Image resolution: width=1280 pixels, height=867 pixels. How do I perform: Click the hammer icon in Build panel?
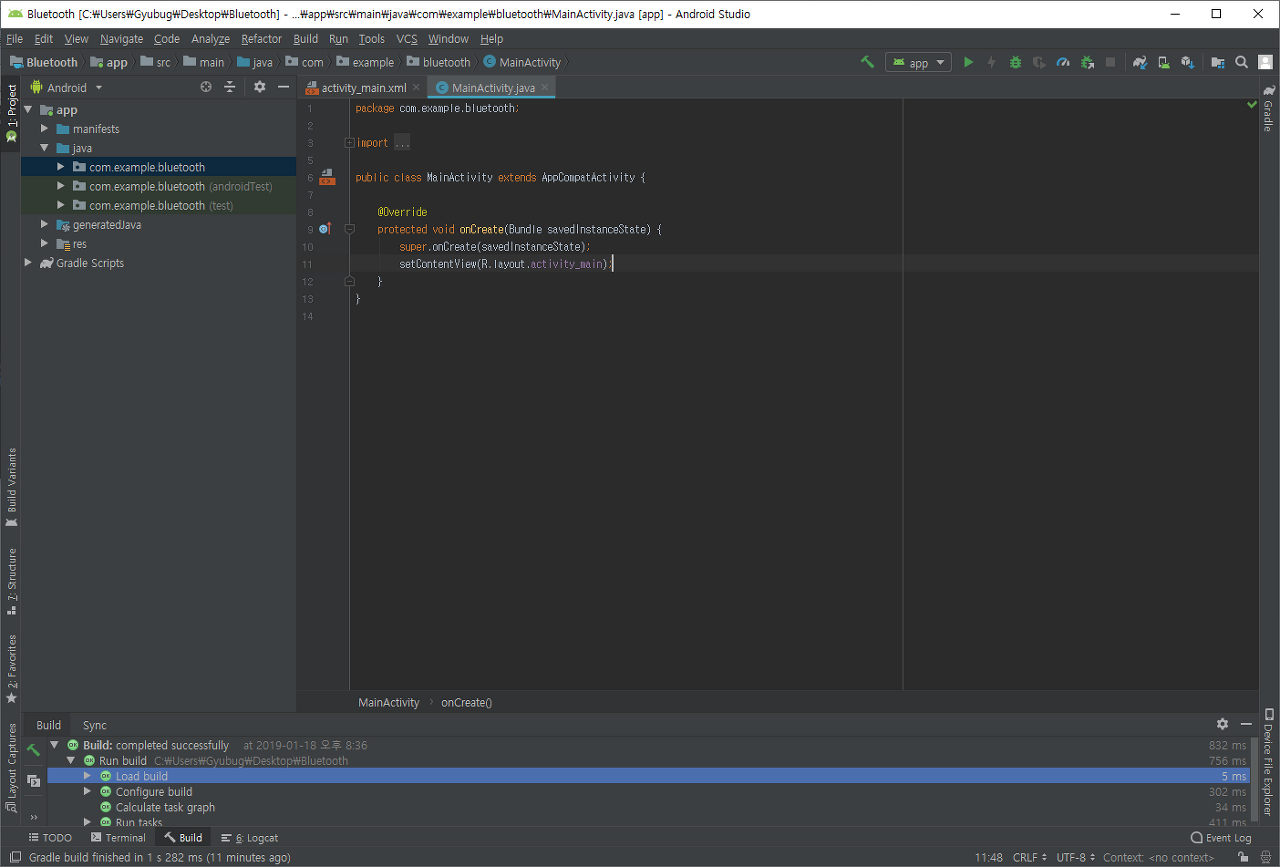tap(33, 750)
